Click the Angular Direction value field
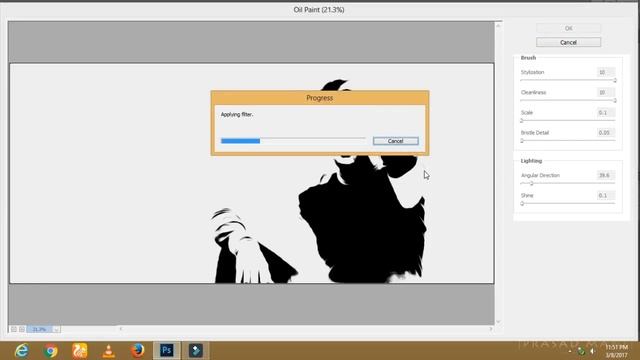The image size is (640, 360). point(605,176)
